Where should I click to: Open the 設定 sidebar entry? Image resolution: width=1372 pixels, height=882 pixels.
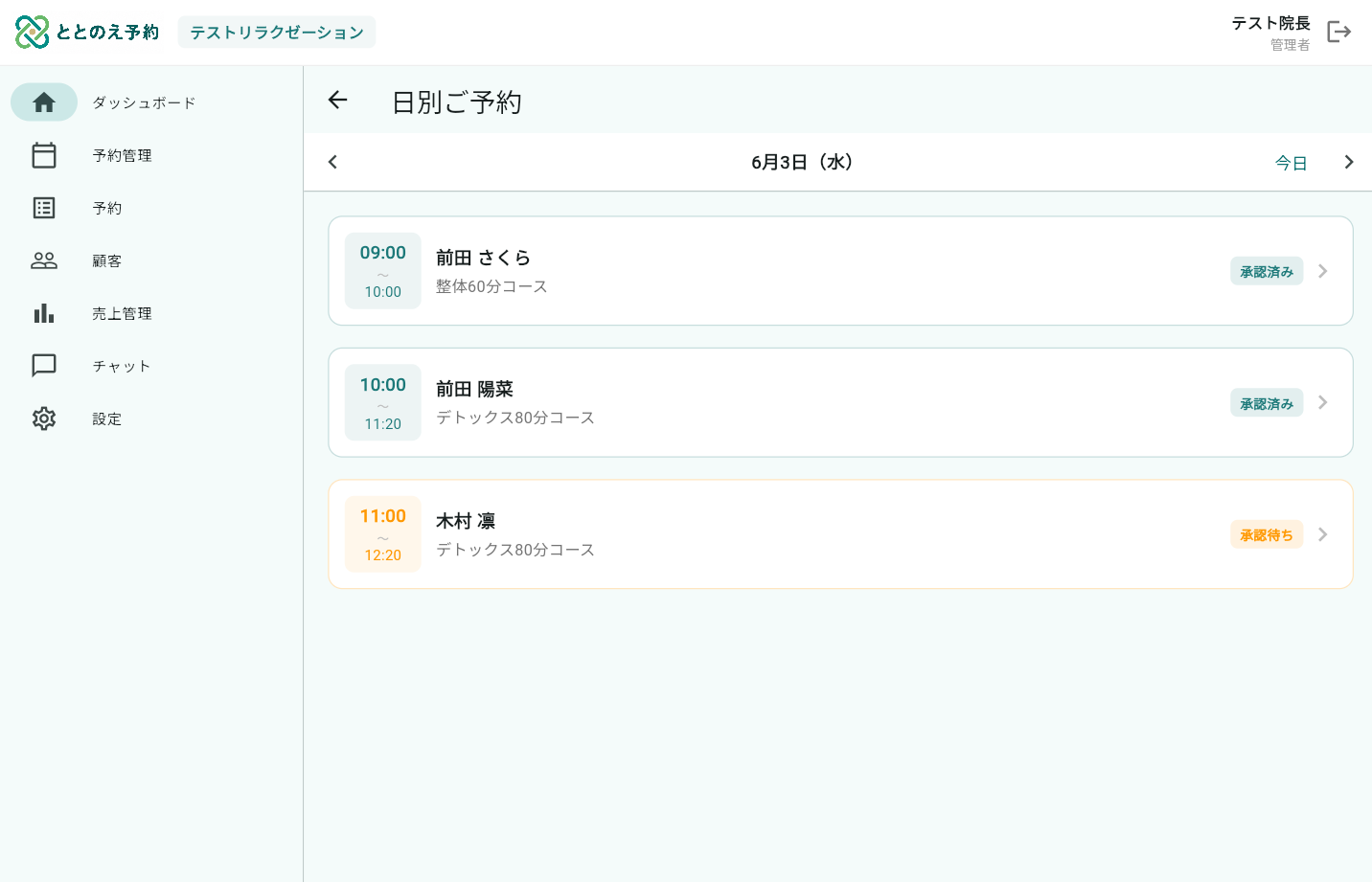(x=152, y=418)
